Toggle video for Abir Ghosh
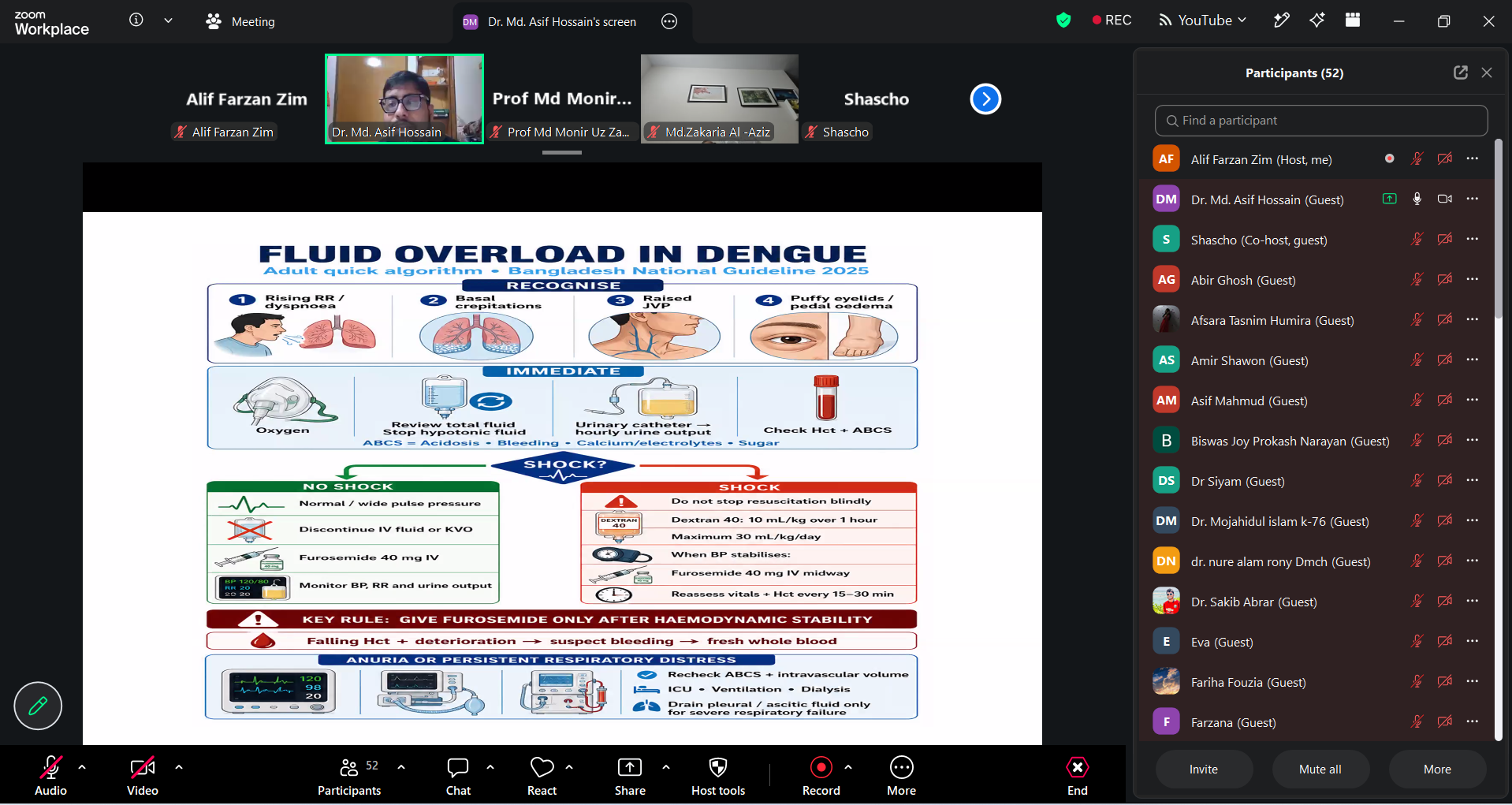Screen dimensions: 1512x805 1444,279
